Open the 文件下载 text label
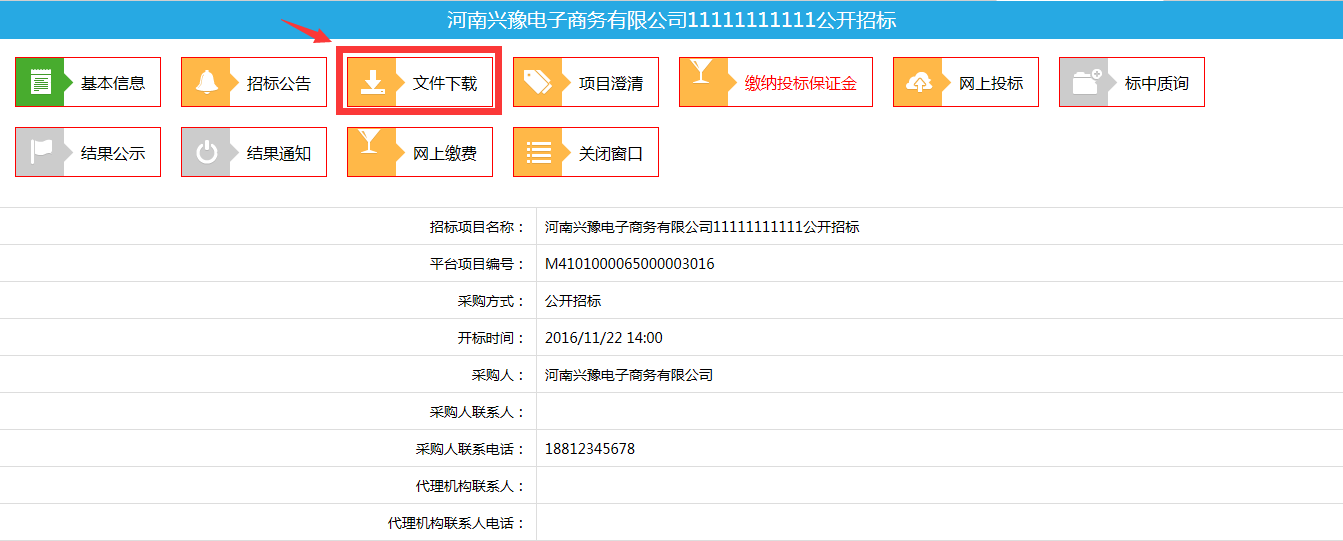 pos(445,83)
